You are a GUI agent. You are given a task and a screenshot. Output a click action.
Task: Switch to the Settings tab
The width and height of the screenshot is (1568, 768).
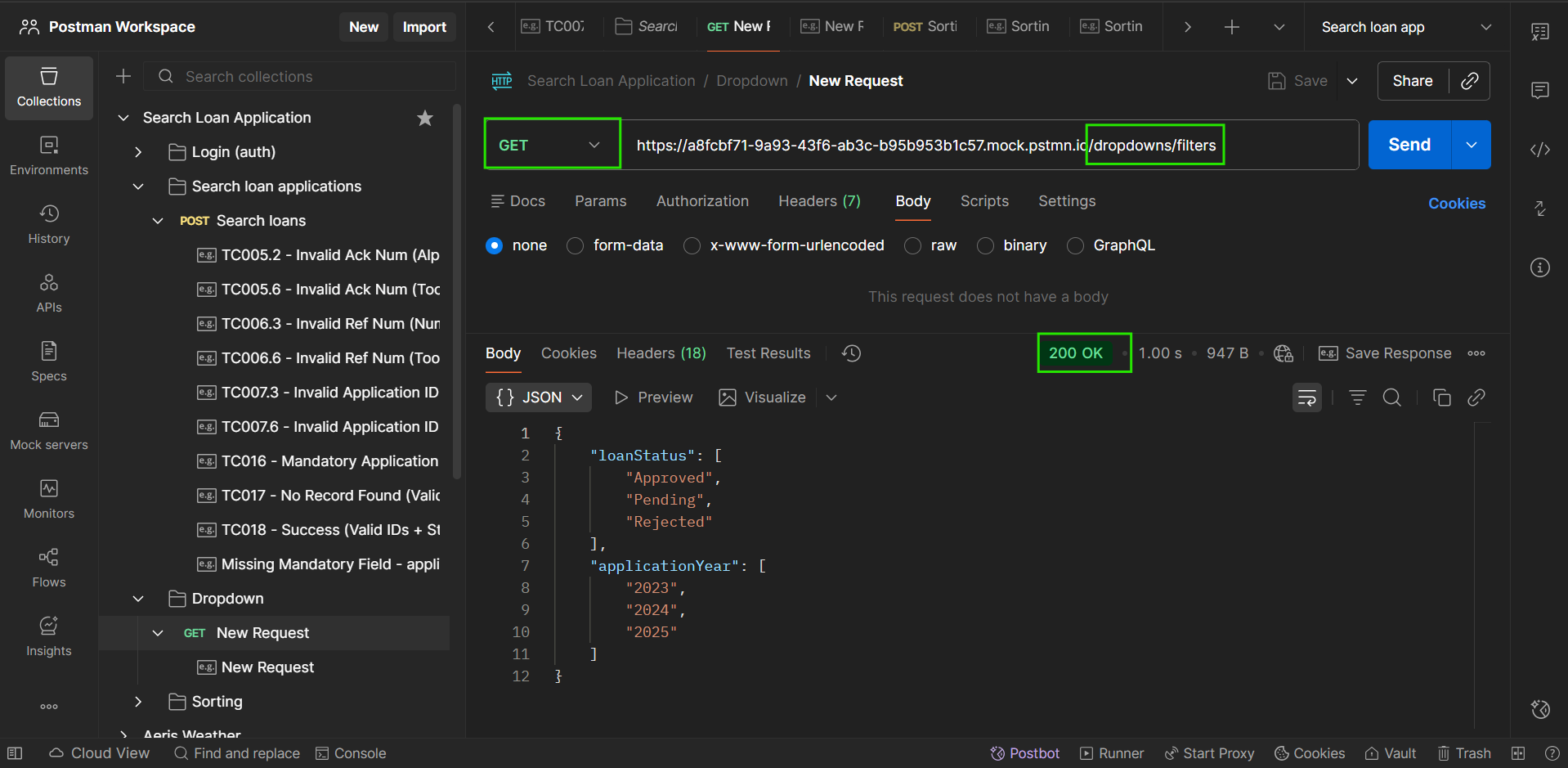[x=1067, y=201]
